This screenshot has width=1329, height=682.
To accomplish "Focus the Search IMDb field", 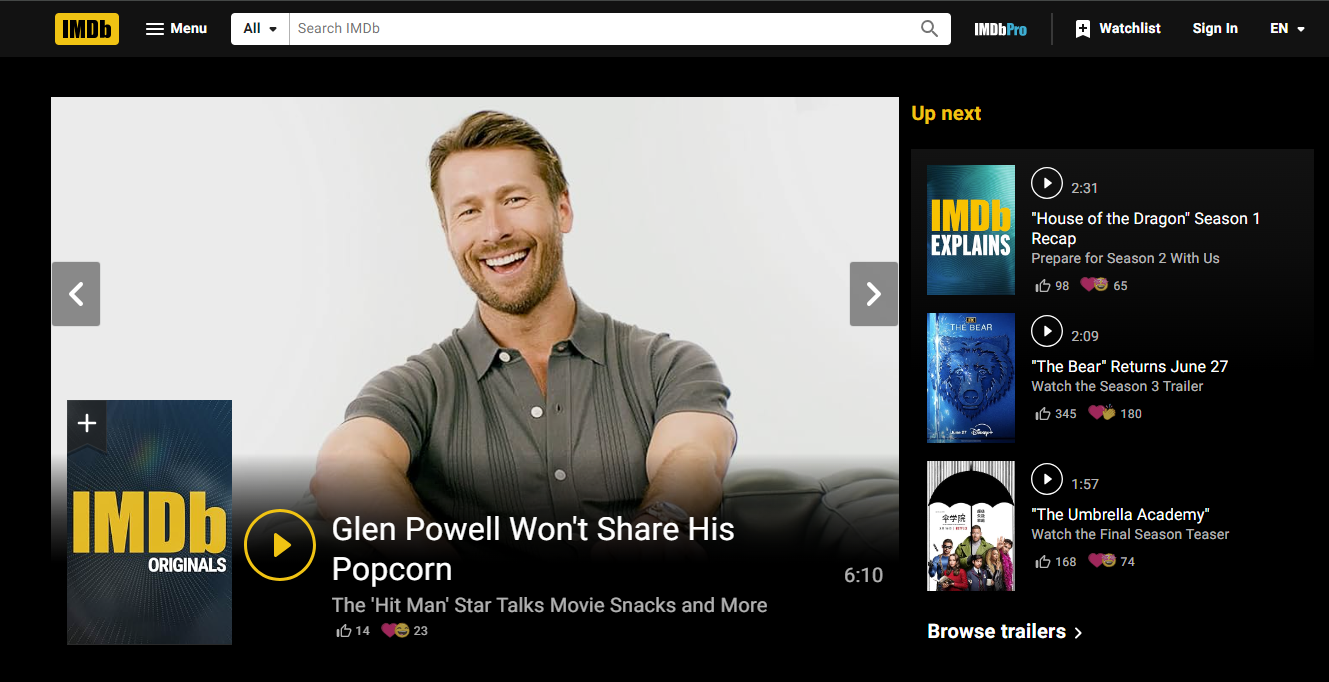I will (600, 29).
